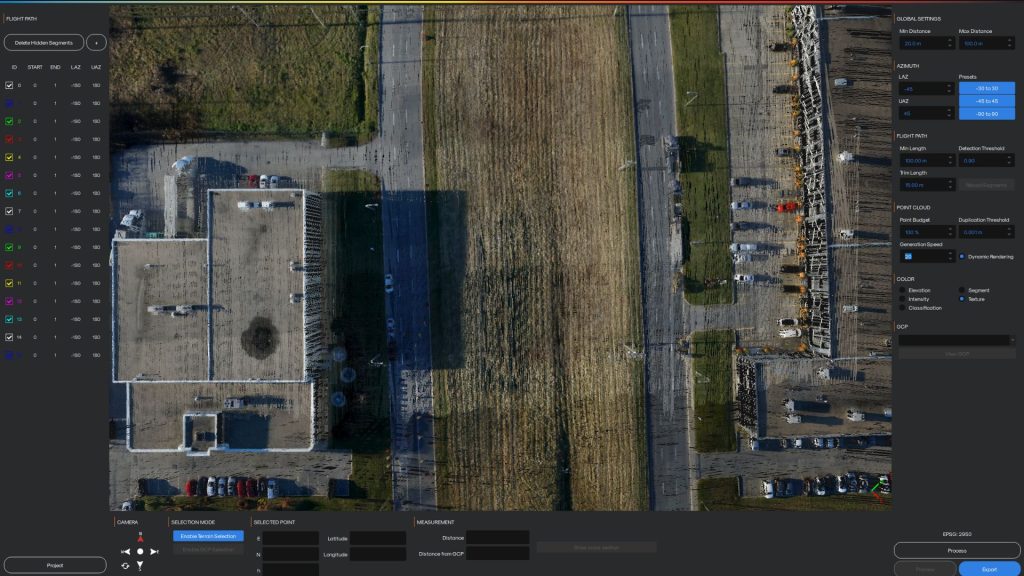Viewport: 1024px width, 576px height.
Task: Toggle the yellow segment 4 checkbox
Action: pos(9,158)
